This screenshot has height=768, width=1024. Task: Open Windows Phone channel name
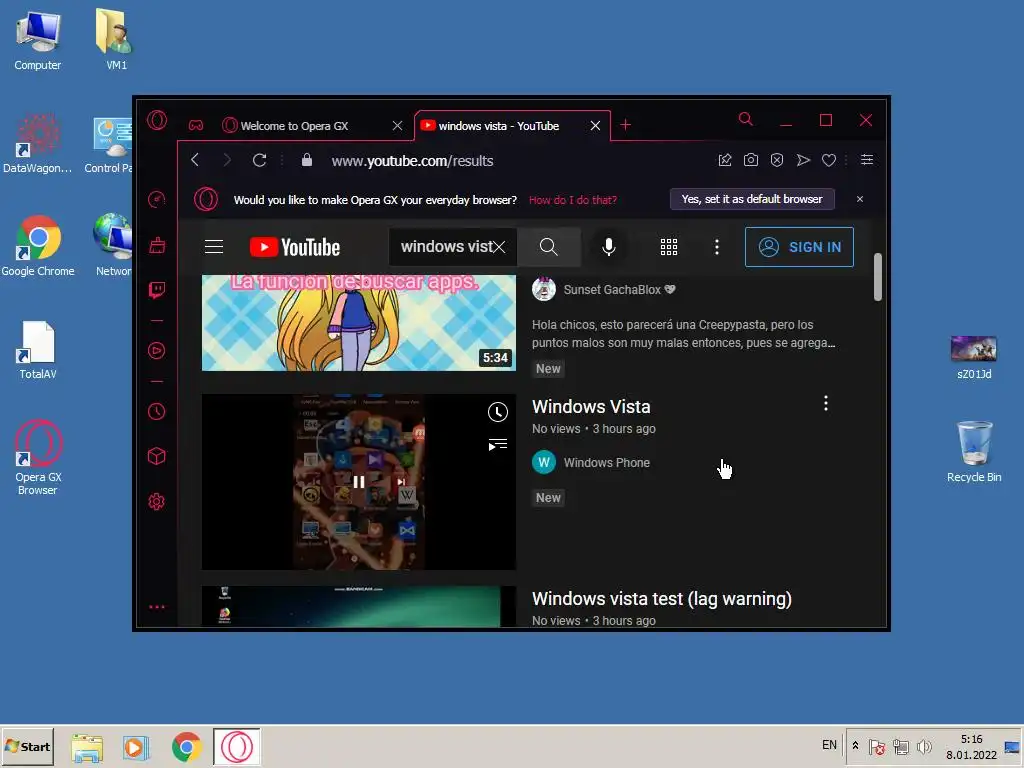[x=607, y=462]
